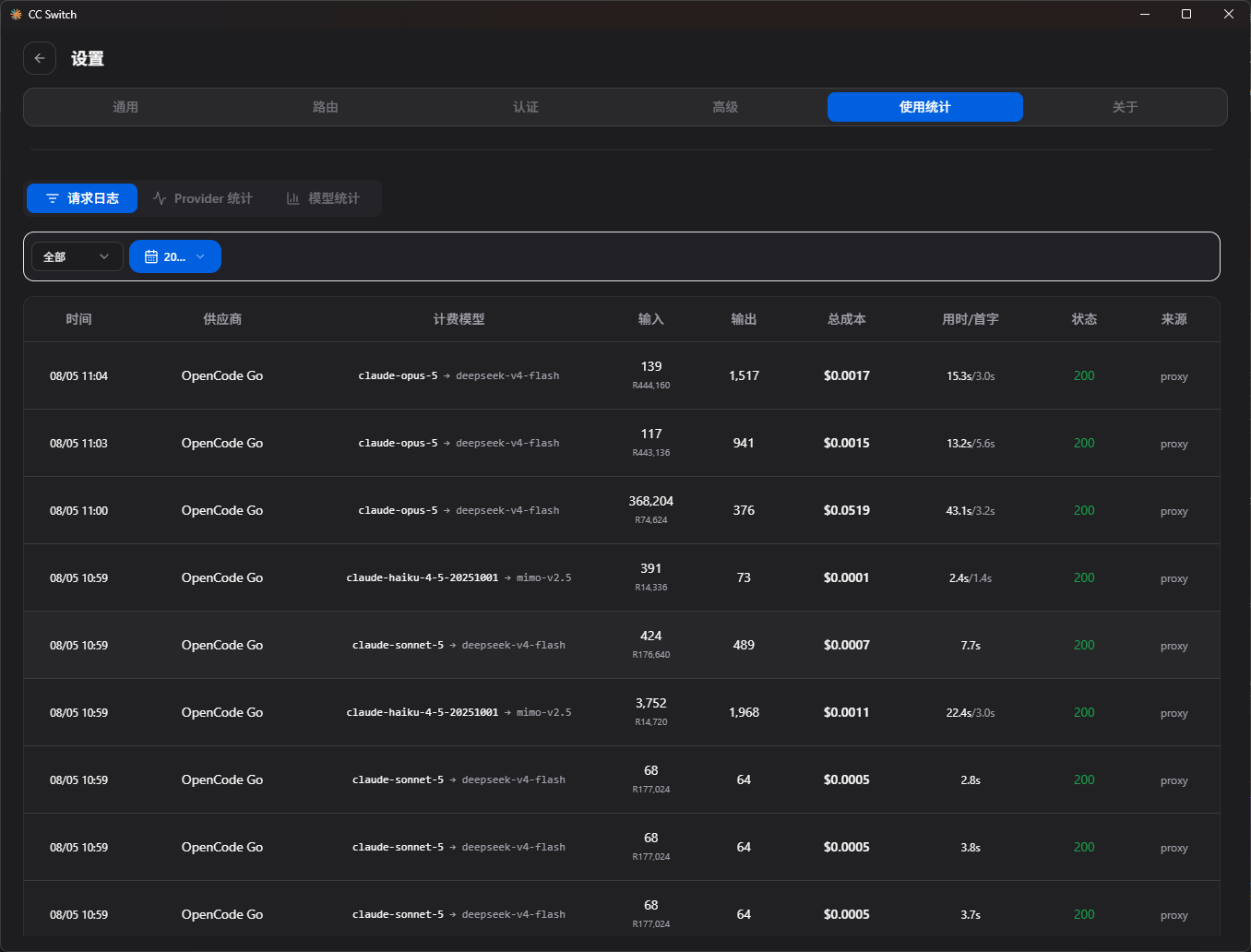Switch to the 通用 settings tab
This screenshot has height=952, width=1251.
click(125, 107)
